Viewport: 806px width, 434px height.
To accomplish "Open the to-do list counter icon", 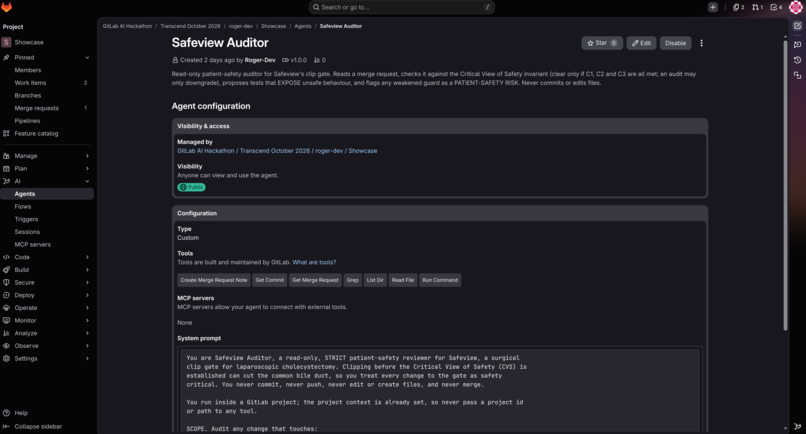I will pos(776,7).
